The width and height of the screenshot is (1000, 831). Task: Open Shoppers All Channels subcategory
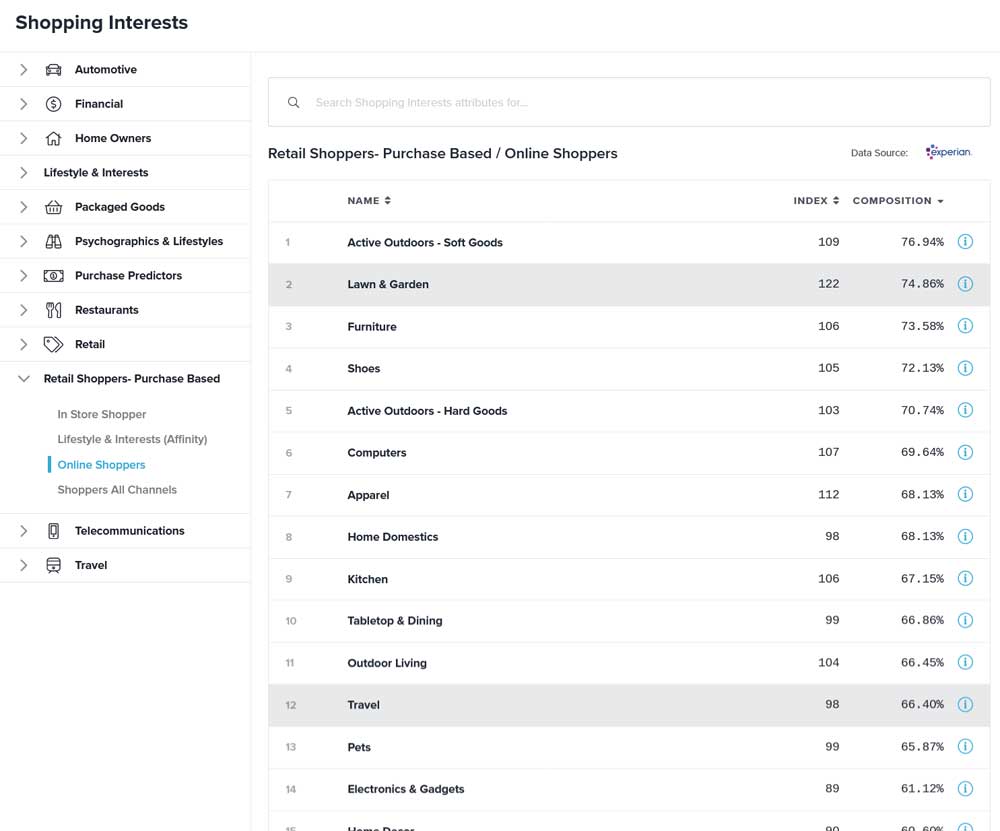pyautogui.click(x=117, y=490)
